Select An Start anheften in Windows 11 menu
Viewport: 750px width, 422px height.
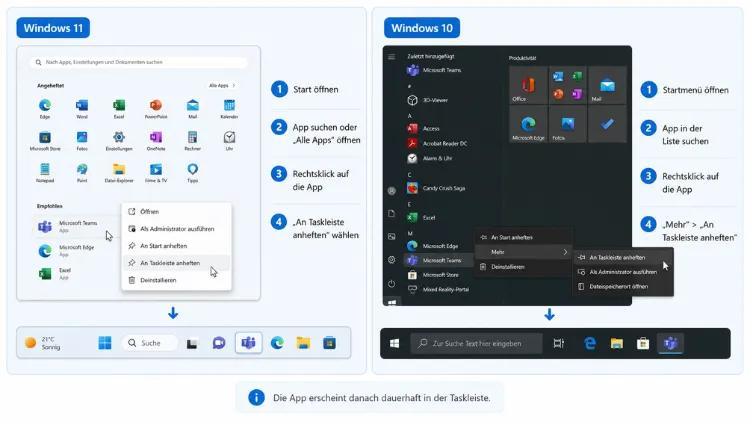[x=176, y=246]
